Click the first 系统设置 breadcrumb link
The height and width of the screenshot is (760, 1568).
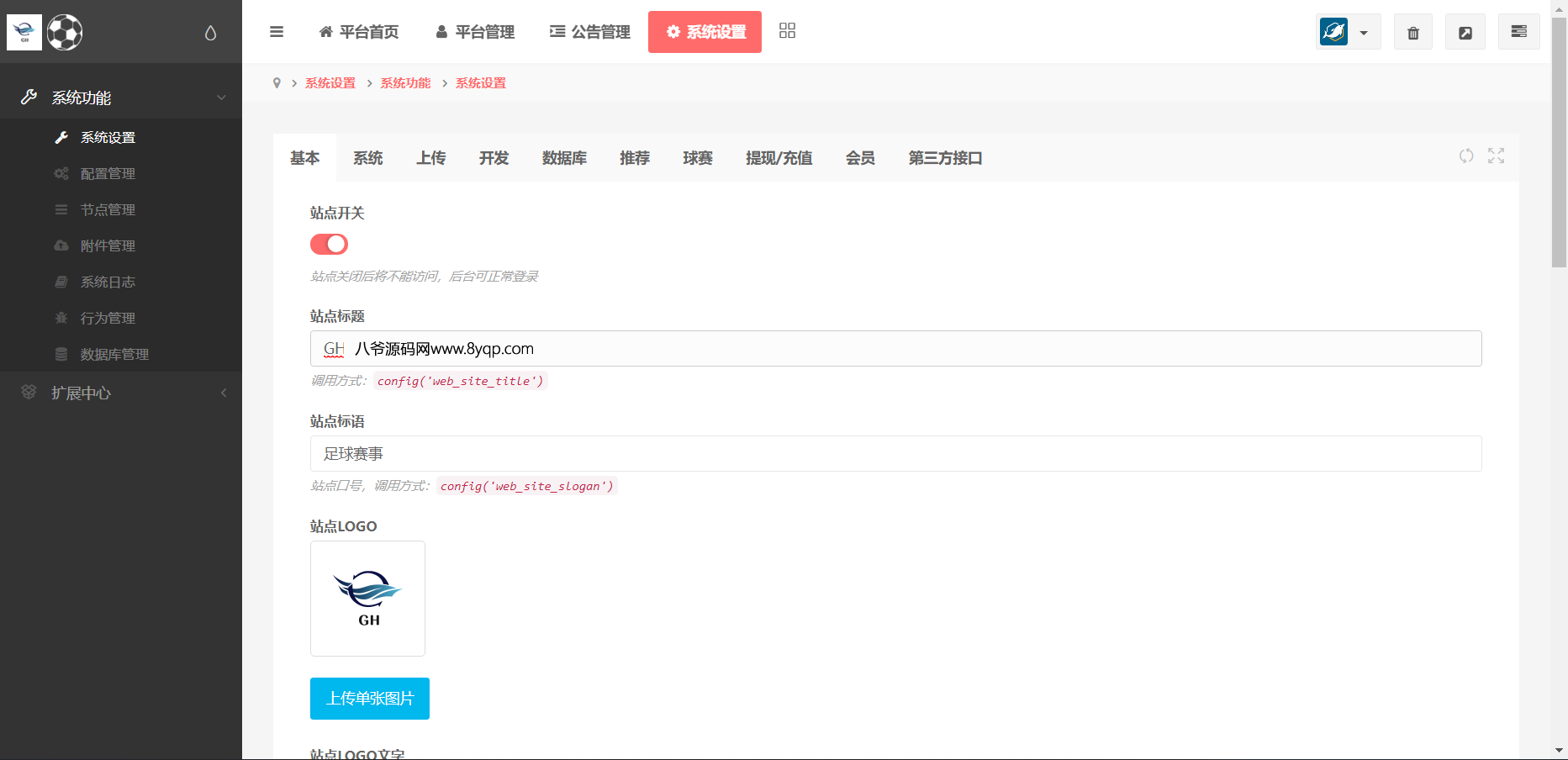tap(330, 83)
